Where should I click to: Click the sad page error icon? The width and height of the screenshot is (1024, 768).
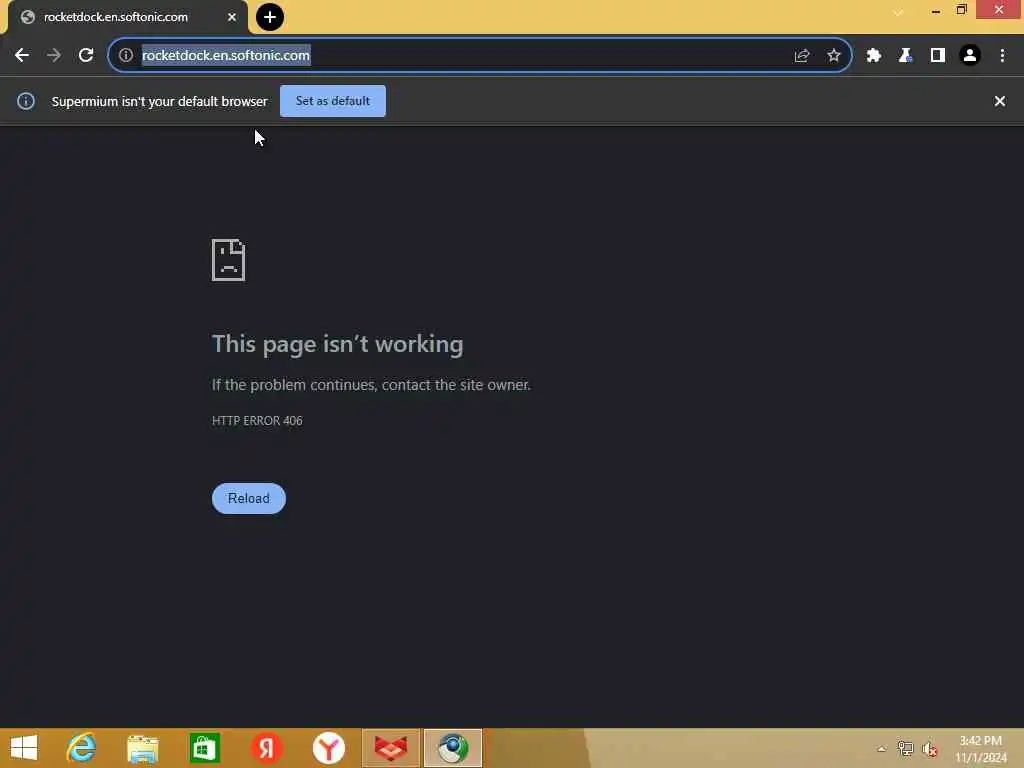229,260
